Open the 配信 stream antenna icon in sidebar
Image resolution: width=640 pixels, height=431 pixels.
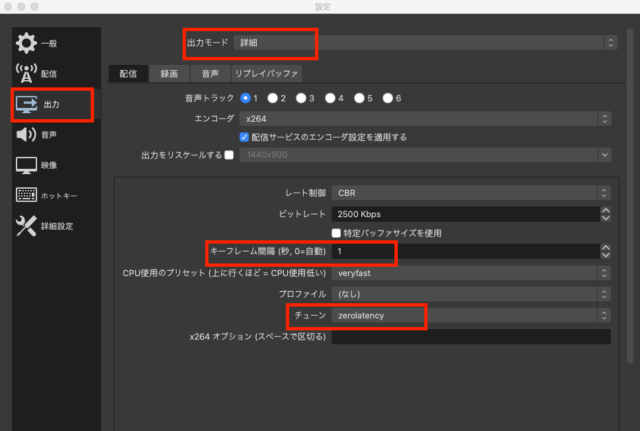[26, 73]
